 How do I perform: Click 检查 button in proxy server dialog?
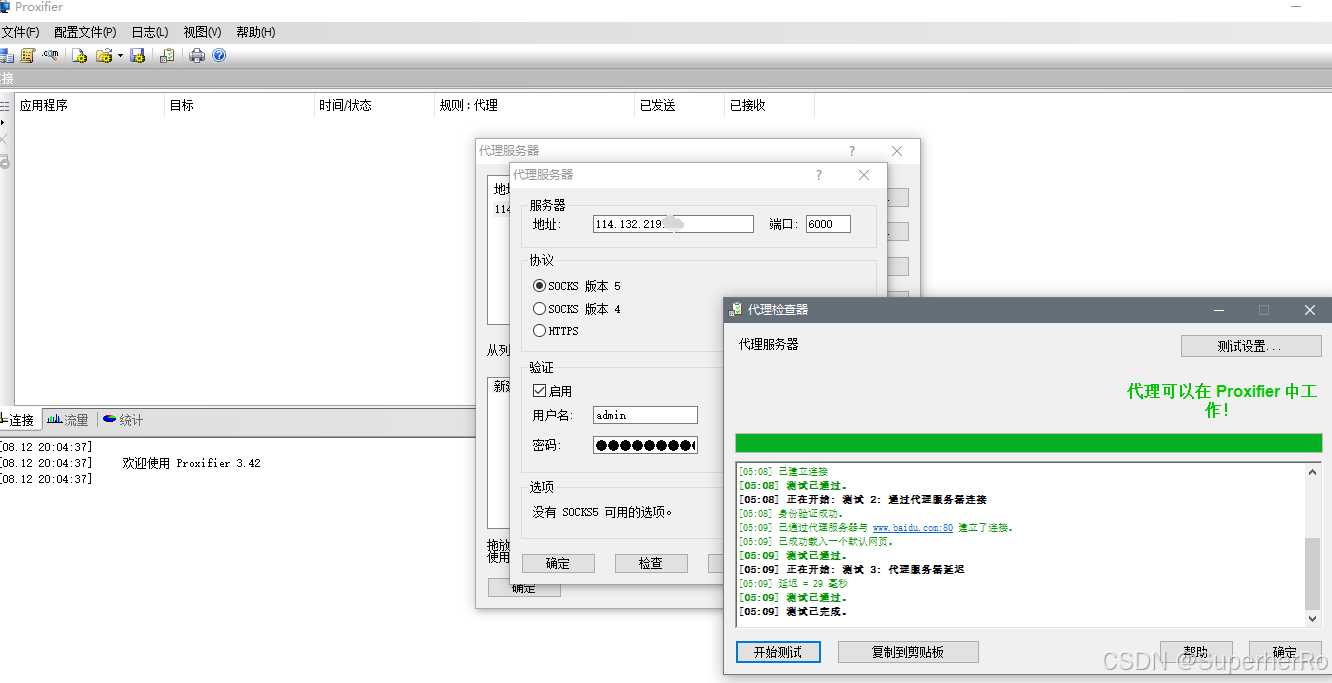click(651, 563)
